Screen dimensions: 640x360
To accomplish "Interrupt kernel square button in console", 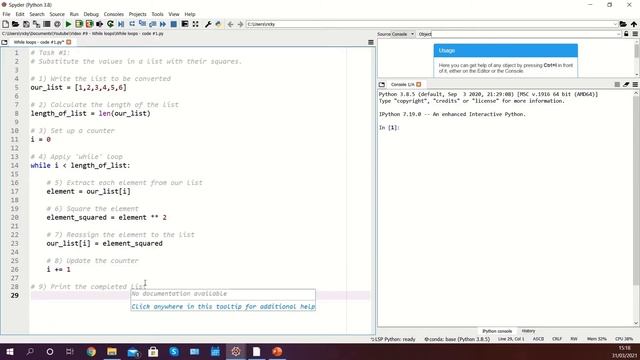I will (617, 84).
